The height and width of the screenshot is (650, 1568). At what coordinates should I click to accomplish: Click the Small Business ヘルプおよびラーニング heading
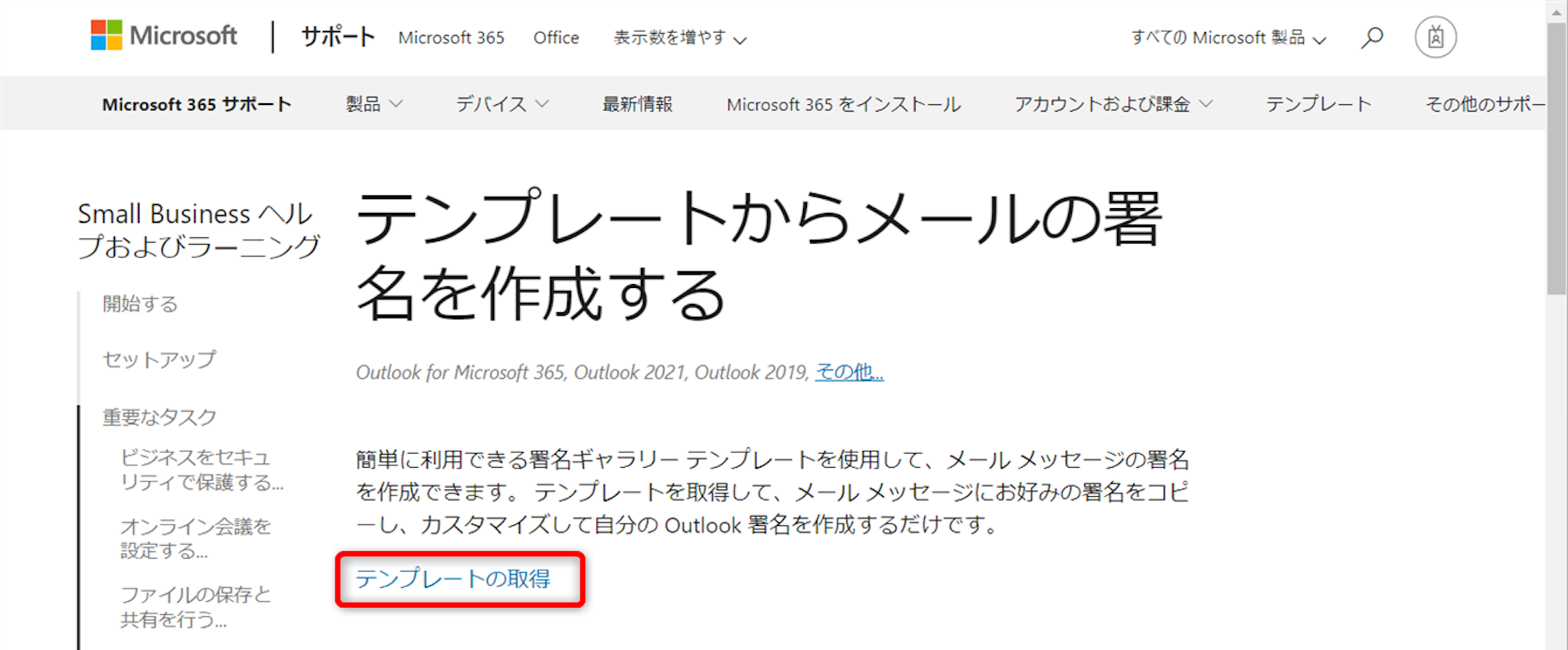199,230
